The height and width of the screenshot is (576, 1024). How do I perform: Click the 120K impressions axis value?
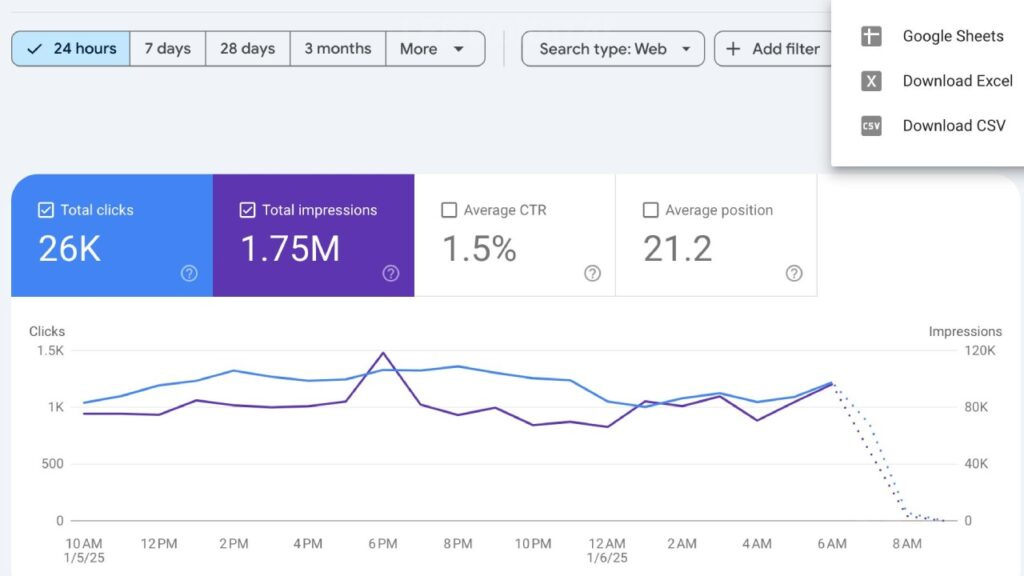pos(980,351)
